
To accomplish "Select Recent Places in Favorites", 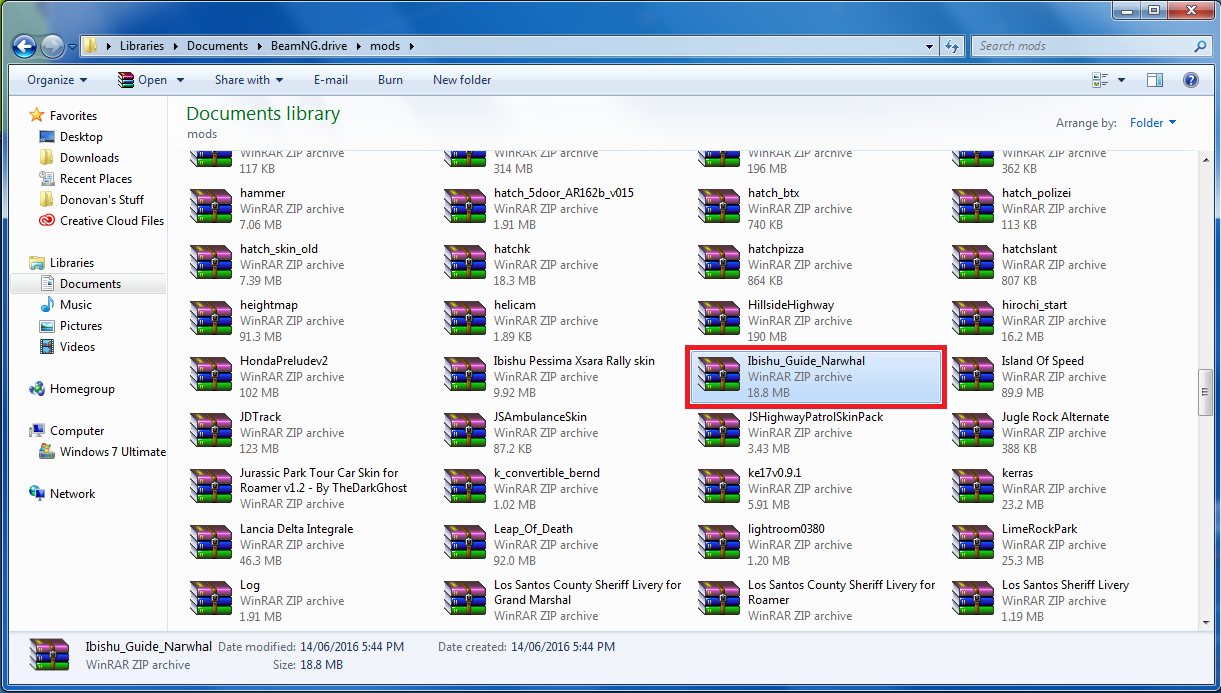I will [96, 179].
